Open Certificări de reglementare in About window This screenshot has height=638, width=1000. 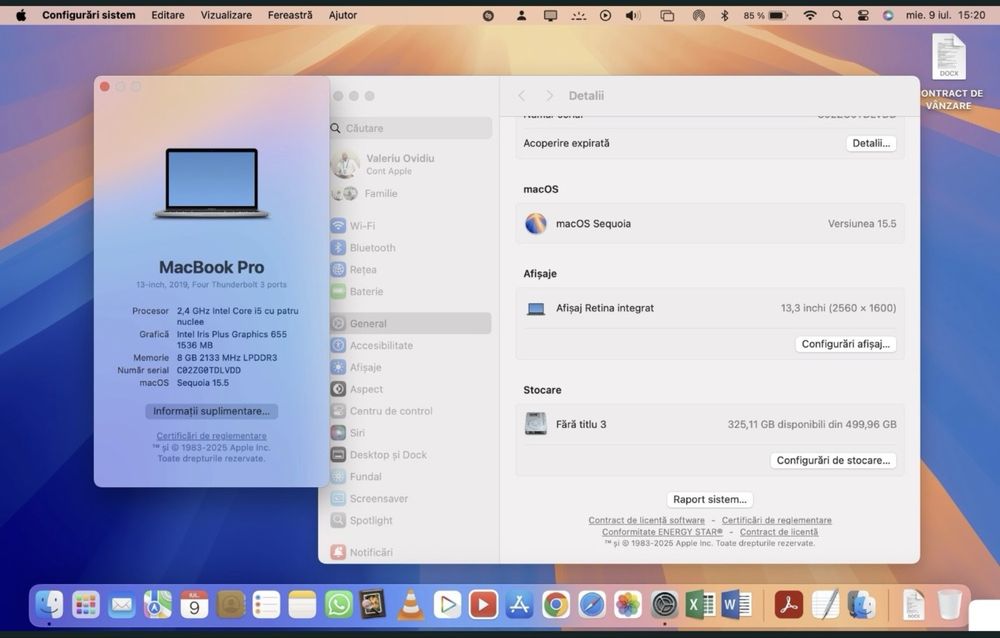212,436
